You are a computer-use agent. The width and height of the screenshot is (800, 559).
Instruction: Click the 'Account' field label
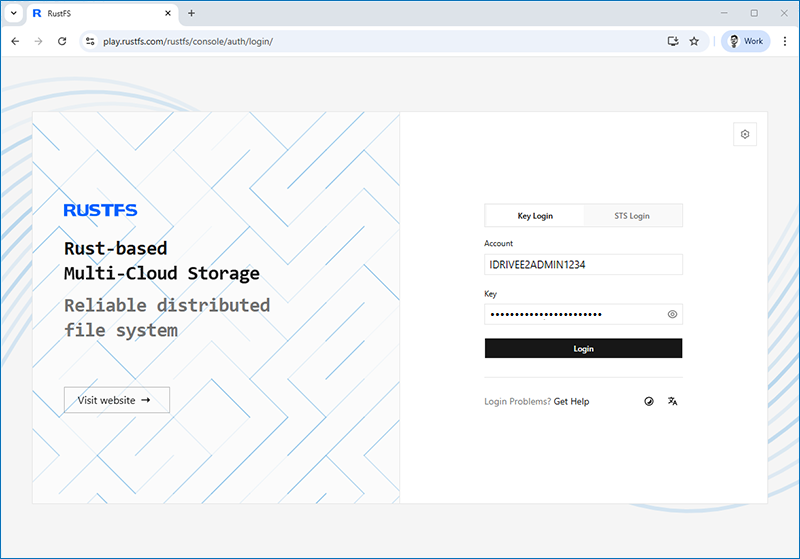498,243
